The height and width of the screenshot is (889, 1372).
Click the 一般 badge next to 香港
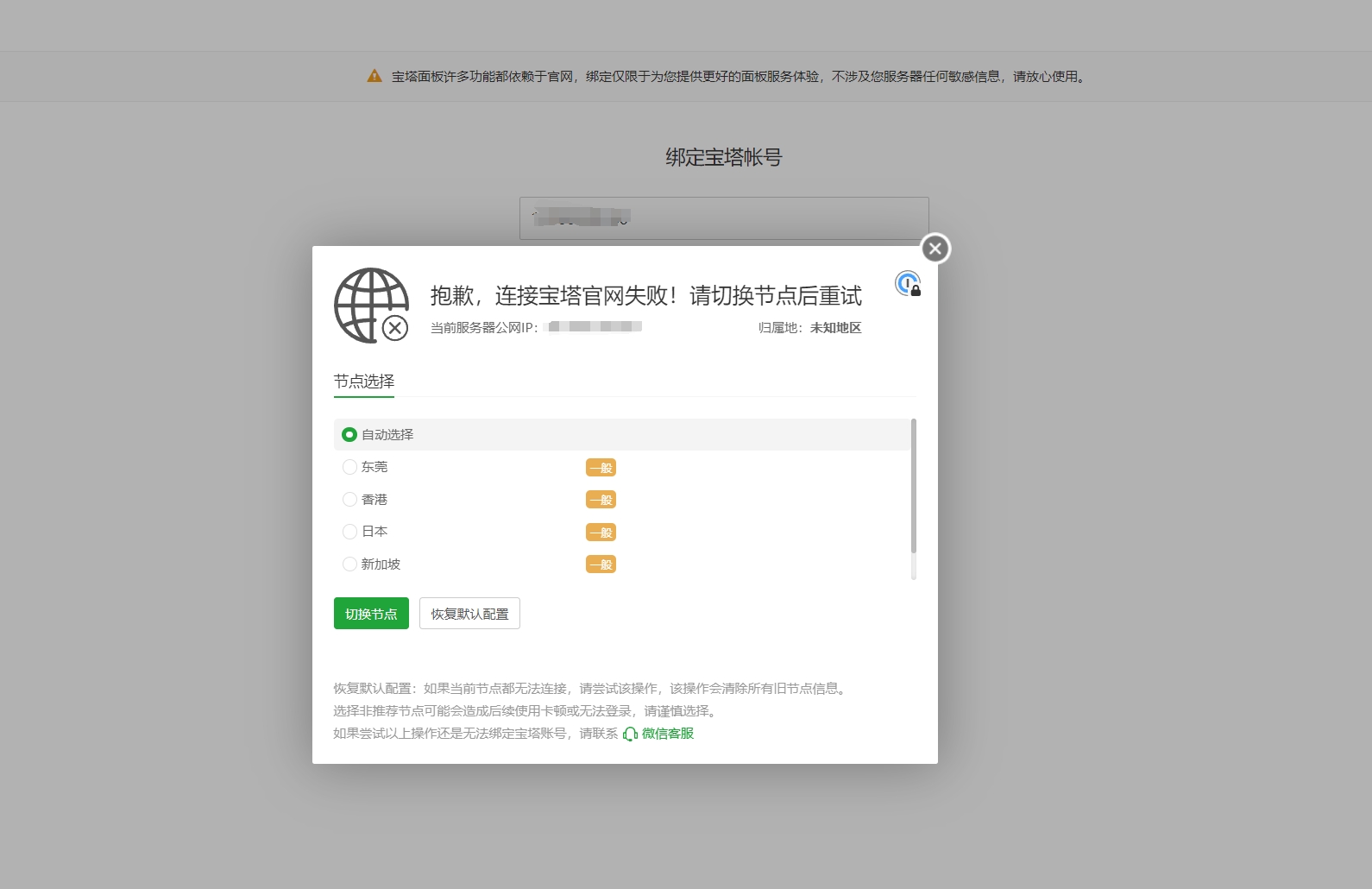[601, 500]
